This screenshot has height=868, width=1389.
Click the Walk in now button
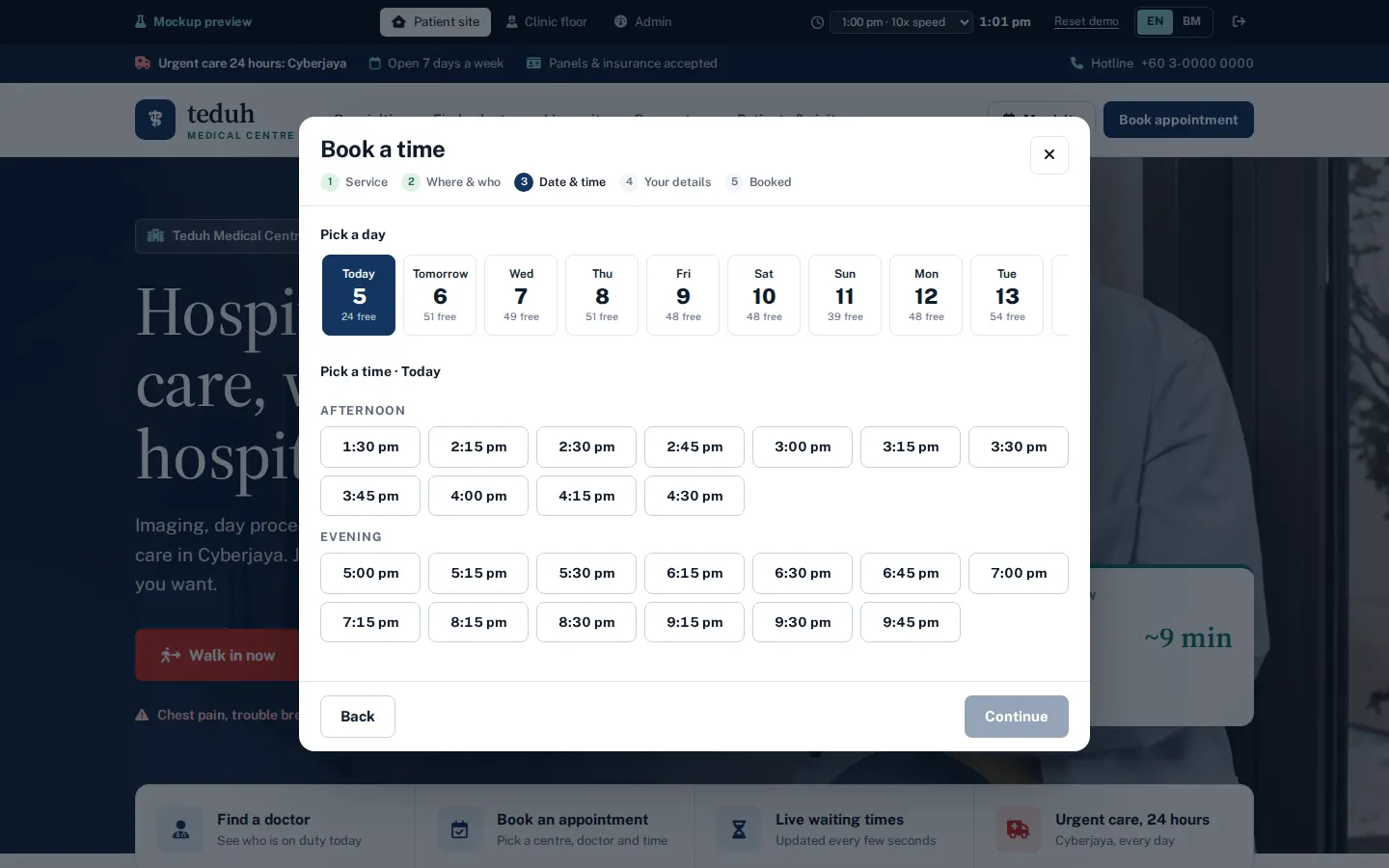pos(218,655)
